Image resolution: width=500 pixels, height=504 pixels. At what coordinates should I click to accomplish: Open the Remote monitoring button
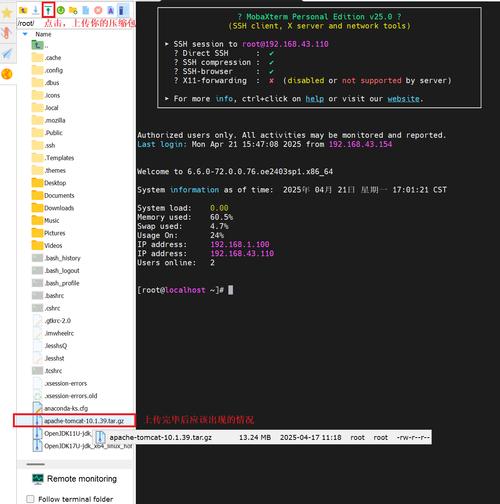coord(75,479)
